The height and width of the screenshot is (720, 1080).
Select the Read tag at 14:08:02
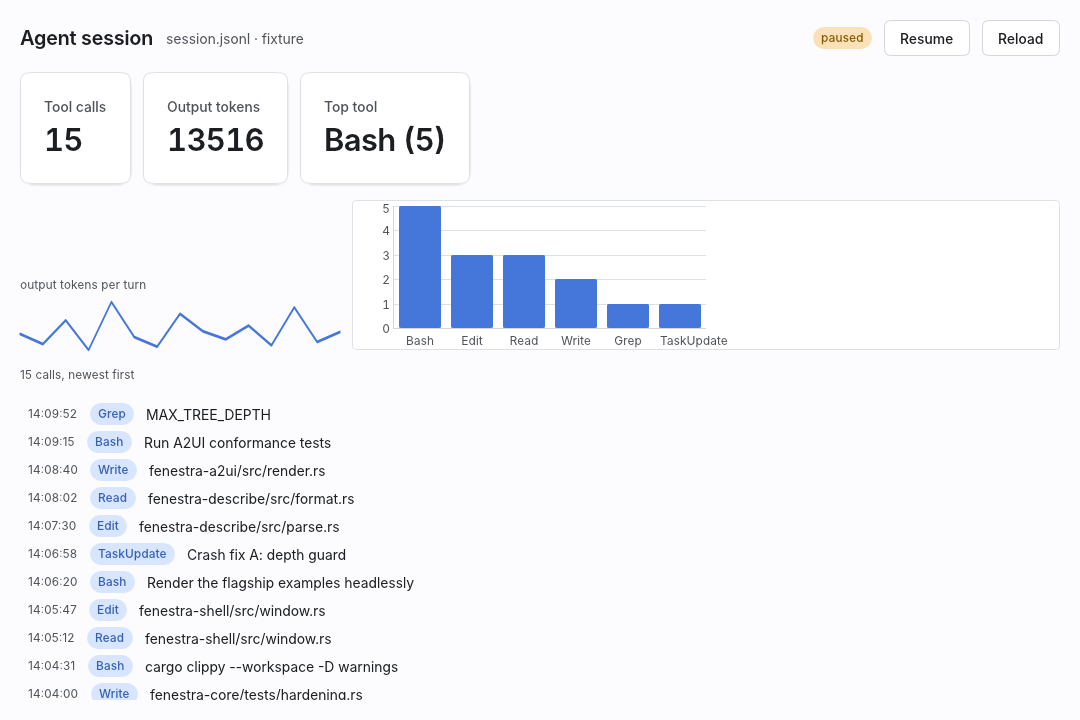[112, 498]
